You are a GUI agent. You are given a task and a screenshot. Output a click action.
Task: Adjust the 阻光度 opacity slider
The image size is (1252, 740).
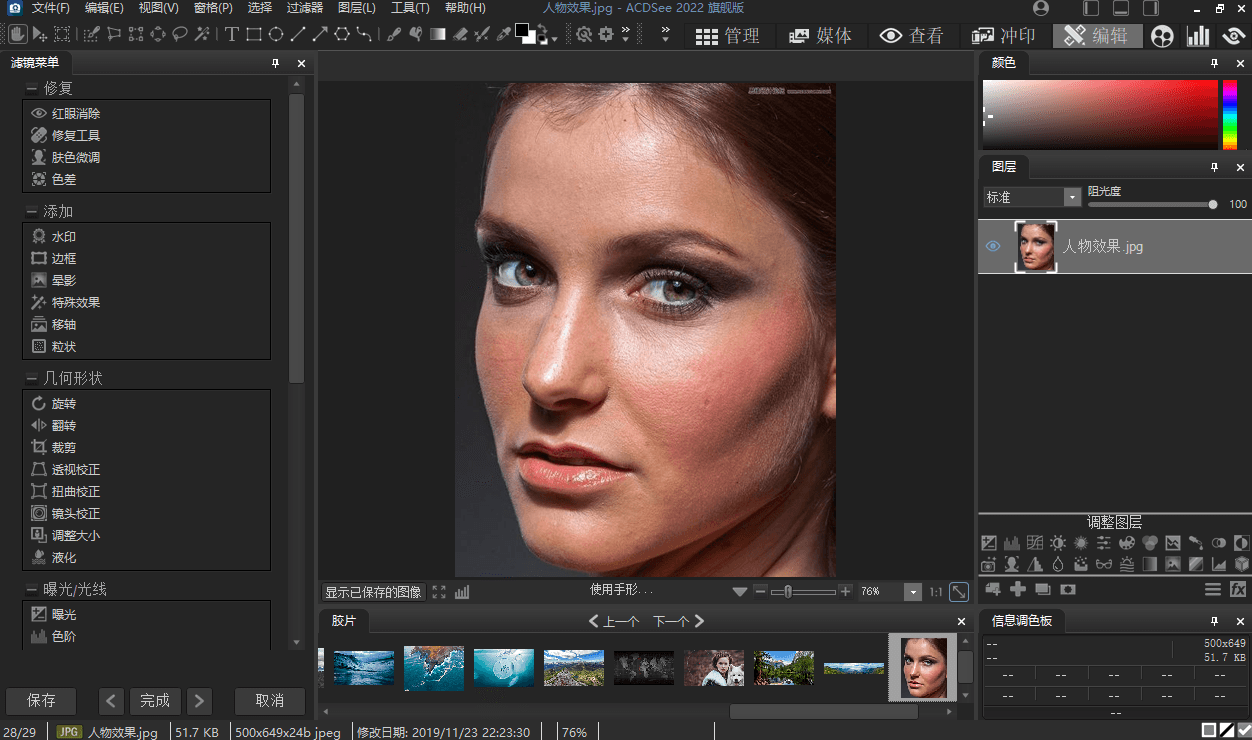1213,204
